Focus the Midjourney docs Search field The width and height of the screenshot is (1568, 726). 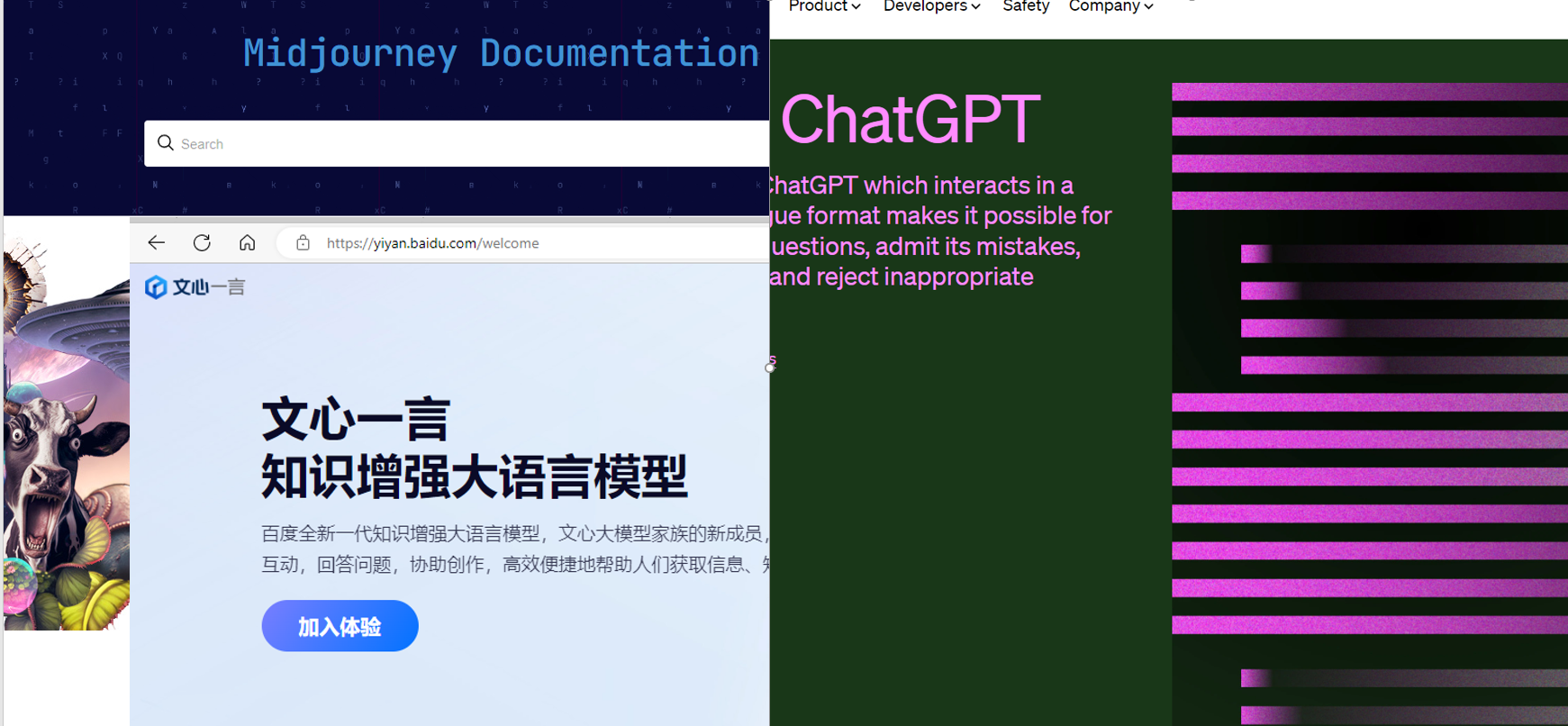point(457,143)
